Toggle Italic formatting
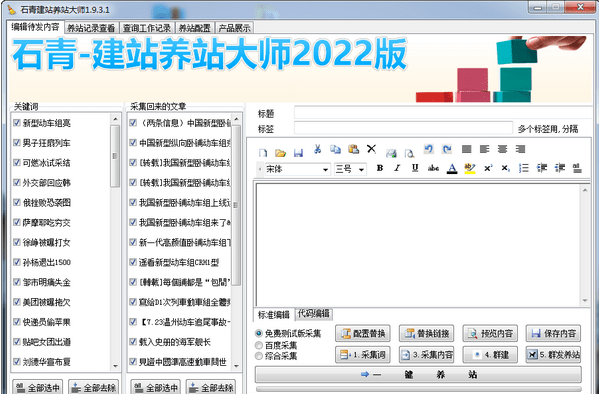The image size is (599, 394). 397,168
